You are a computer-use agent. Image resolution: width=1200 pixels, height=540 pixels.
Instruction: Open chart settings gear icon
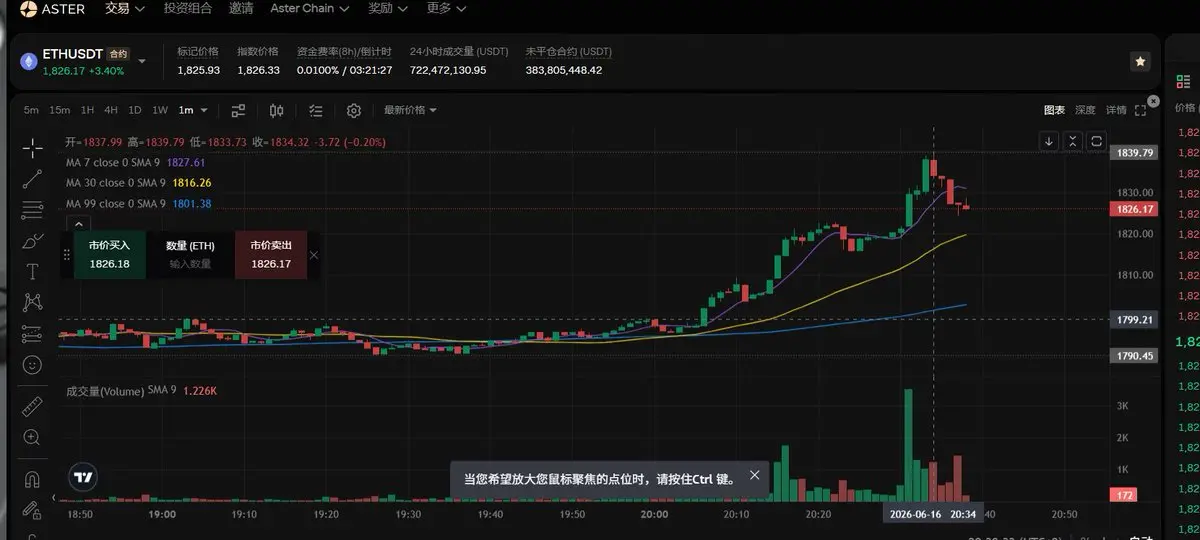(x=354, y=110)
